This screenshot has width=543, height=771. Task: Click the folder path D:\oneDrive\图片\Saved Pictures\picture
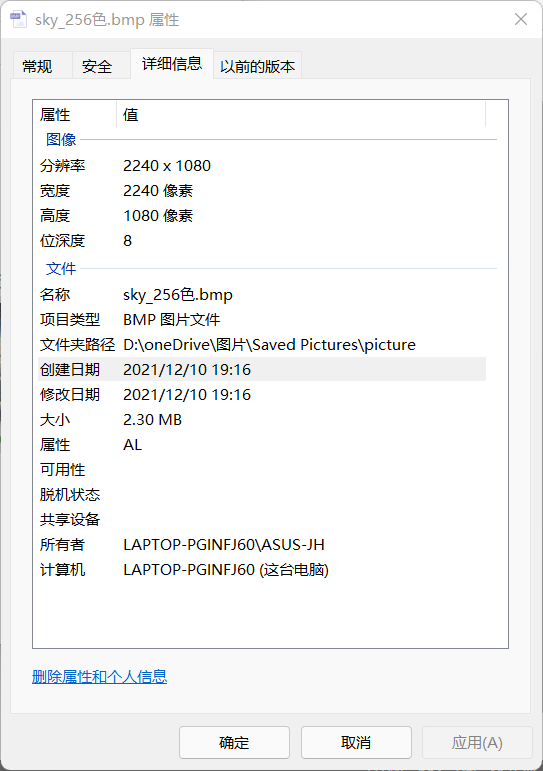tap(269, 345)
